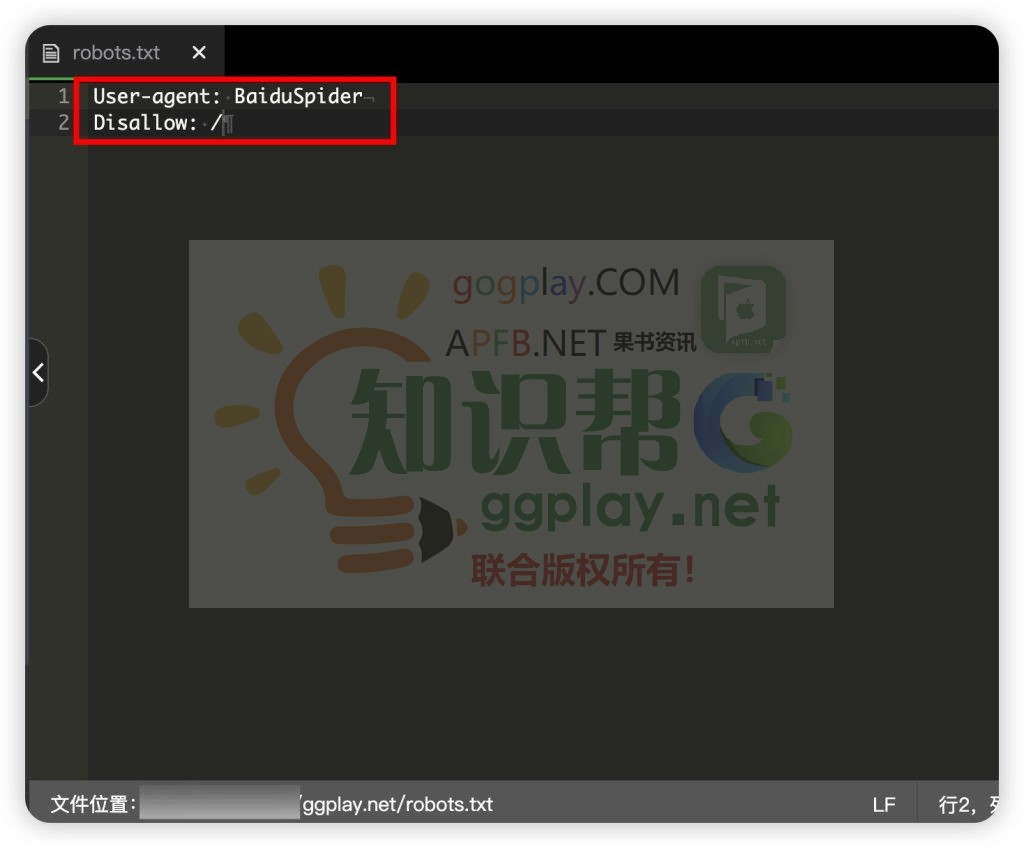Open the LF line ending selector
The height and width of the screenshot is (848, 1024).
click(x=883, y=804)
